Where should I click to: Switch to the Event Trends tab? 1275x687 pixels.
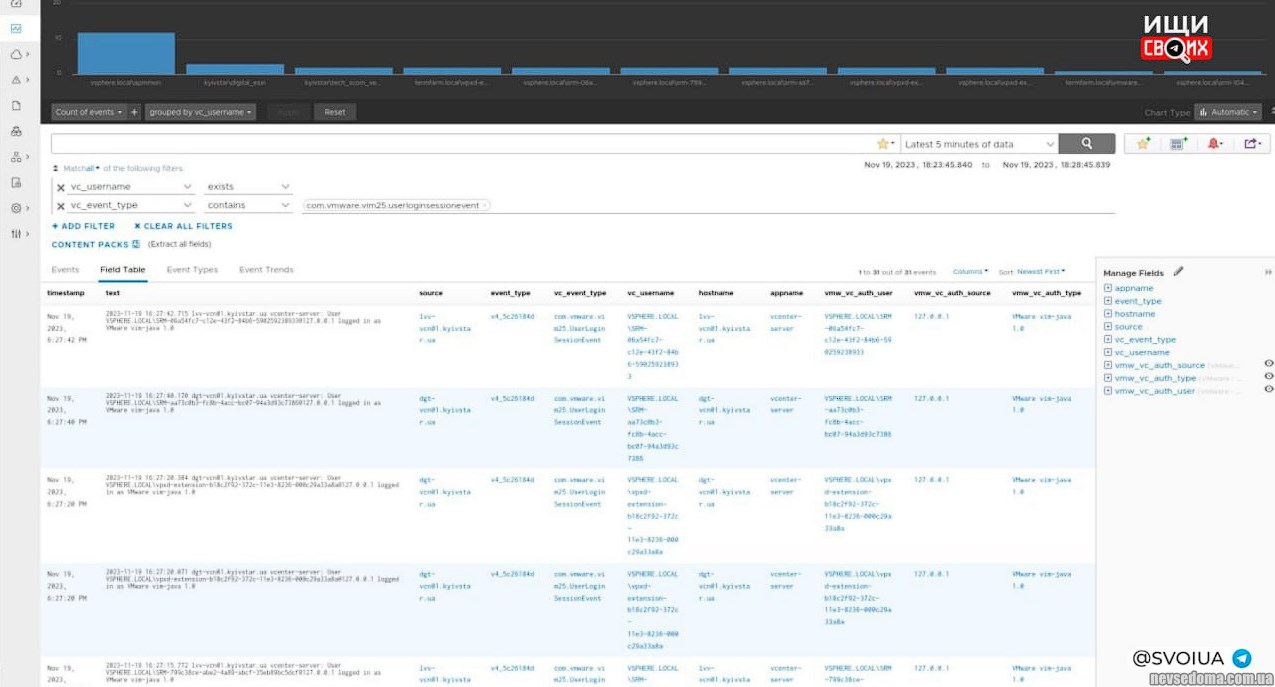tap(266, 270)
